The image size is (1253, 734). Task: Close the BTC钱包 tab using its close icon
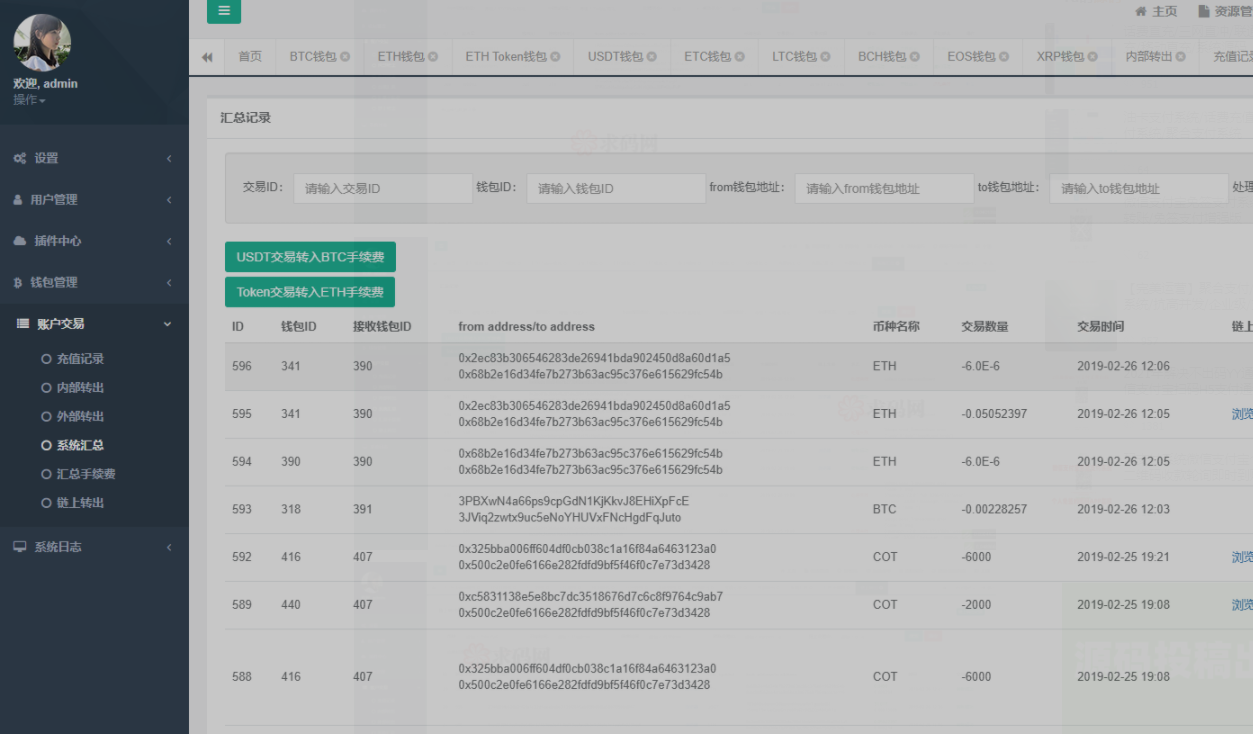[345, 57]
